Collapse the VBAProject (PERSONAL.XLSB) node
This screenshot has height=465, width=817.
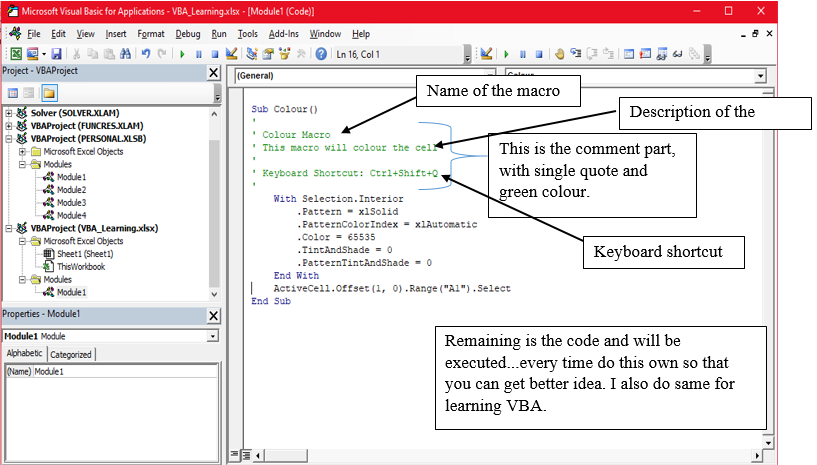click(9, 139)
